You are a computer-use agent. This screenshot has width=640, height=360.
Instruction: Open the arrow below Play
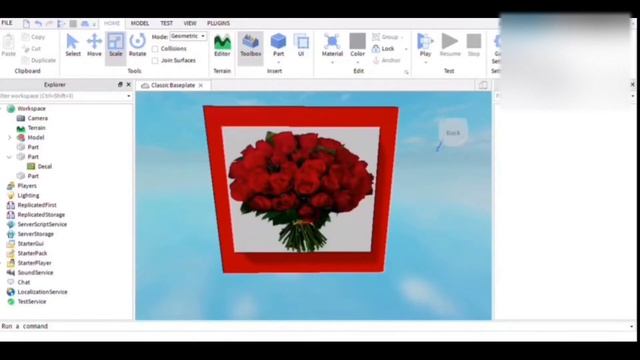(425, 62)
